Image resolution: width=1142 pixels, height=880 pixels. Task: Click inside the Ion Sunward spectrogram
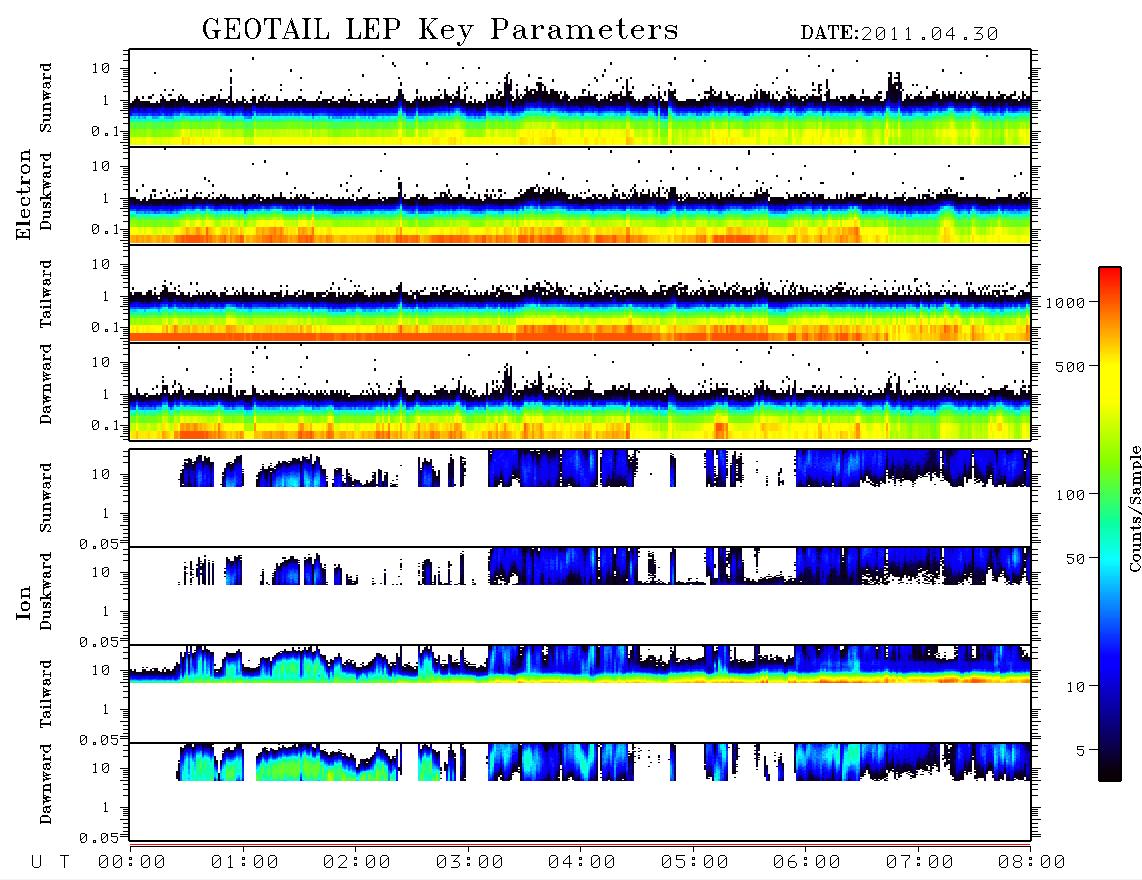[580, 498]
